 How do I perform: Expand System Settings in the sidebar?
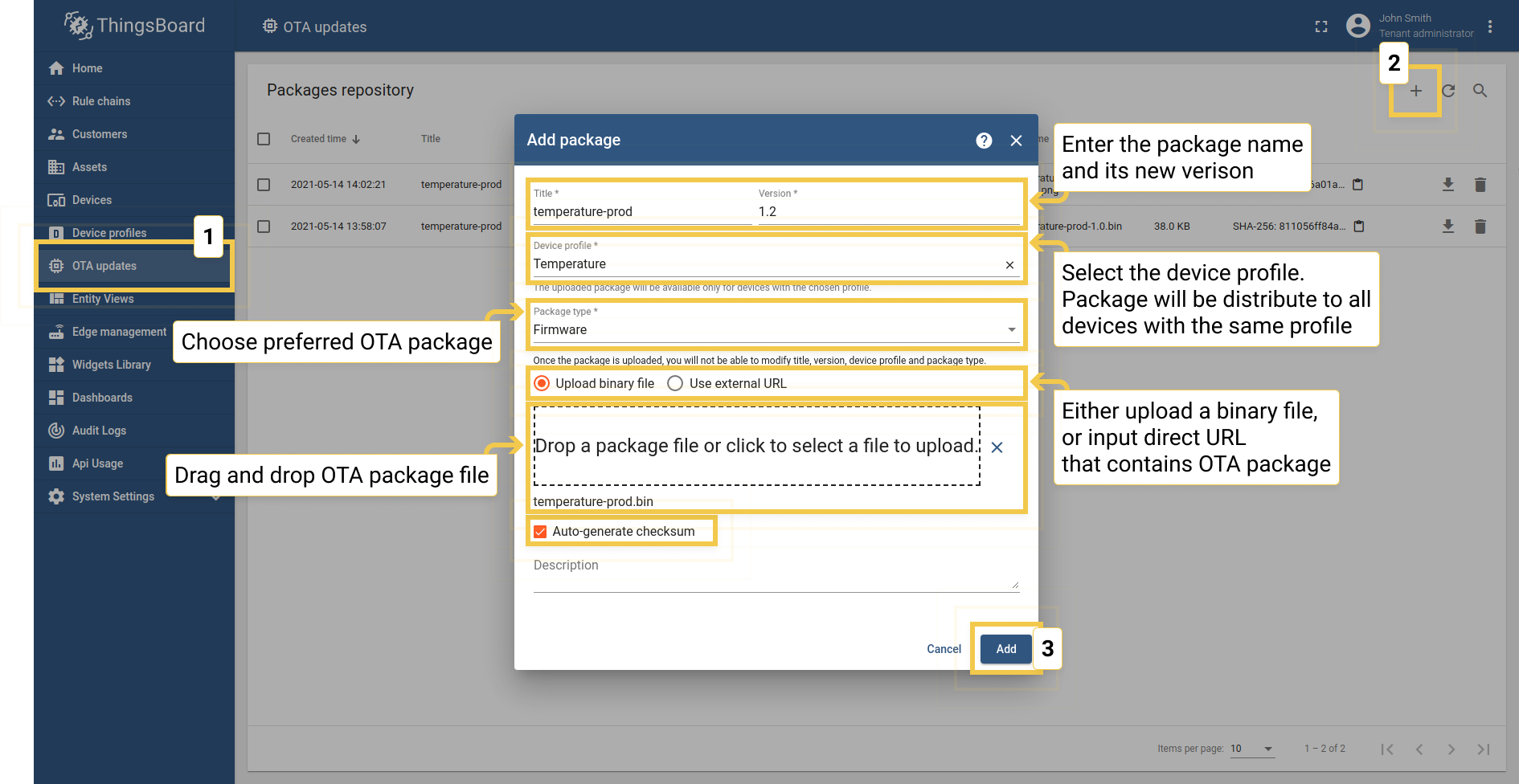coord(113,496)
